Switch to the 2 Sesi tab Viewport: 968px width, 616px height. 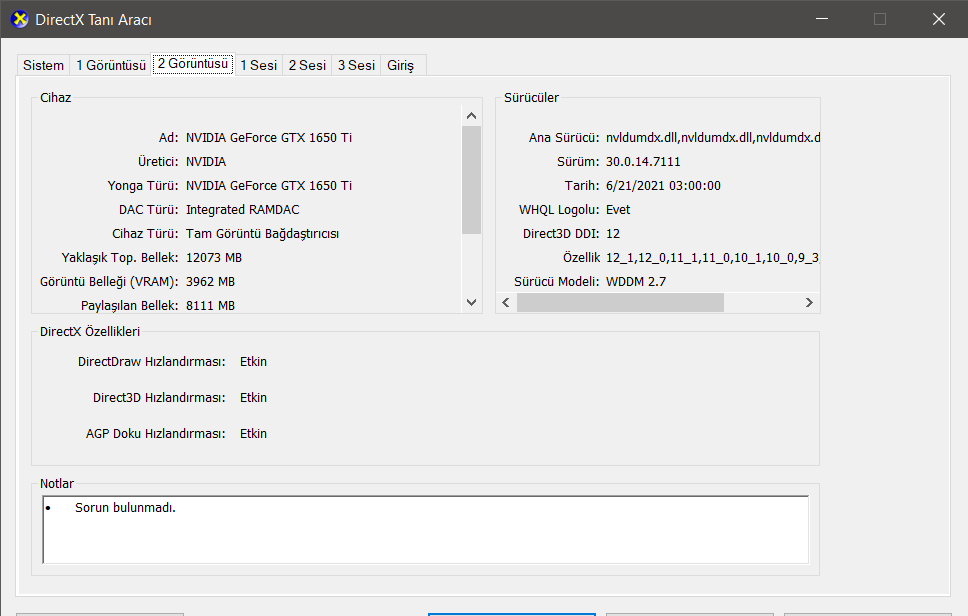307,65
